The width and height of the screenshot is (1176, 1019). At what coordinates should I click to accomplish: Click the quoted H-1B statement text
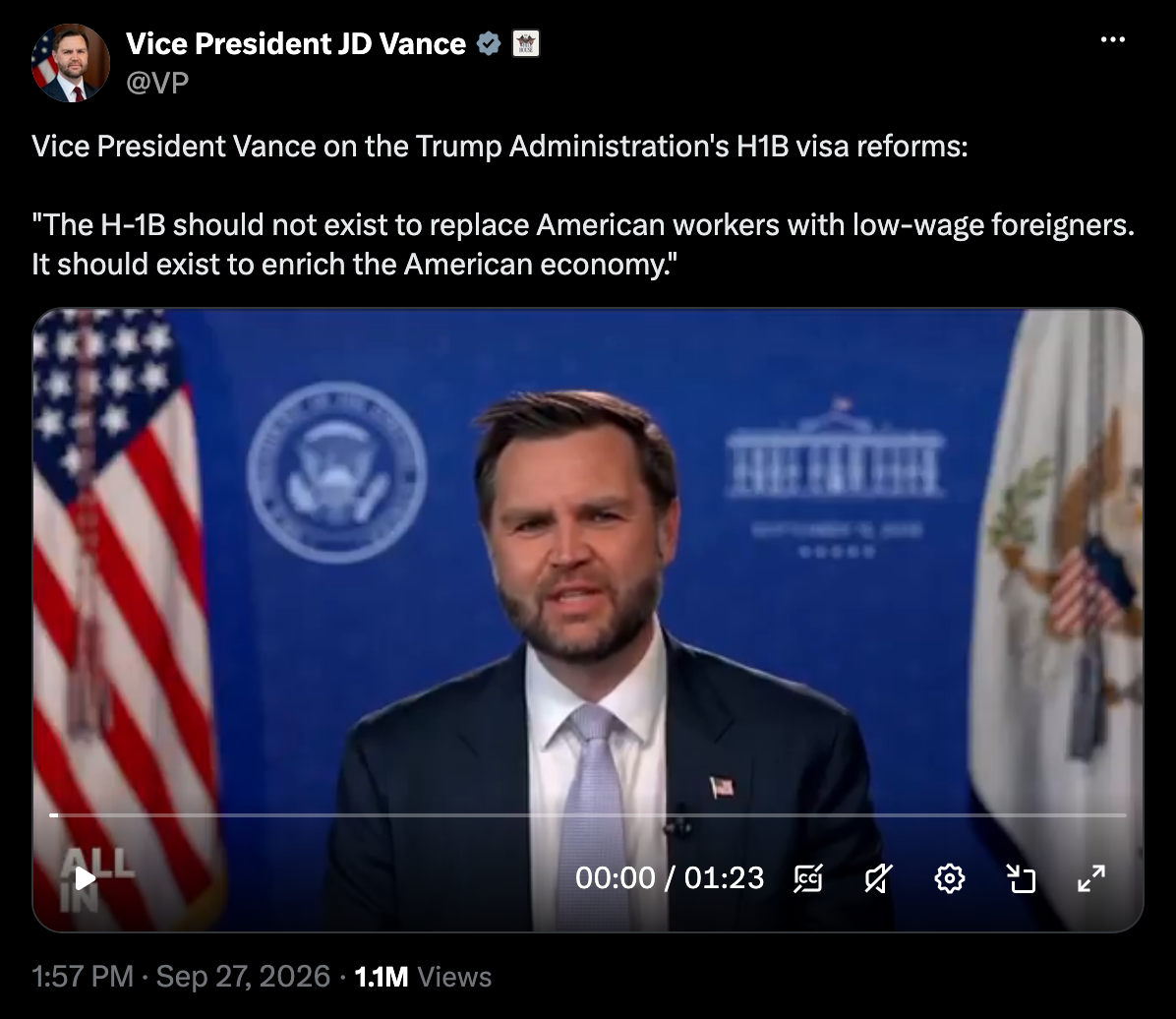583,245
